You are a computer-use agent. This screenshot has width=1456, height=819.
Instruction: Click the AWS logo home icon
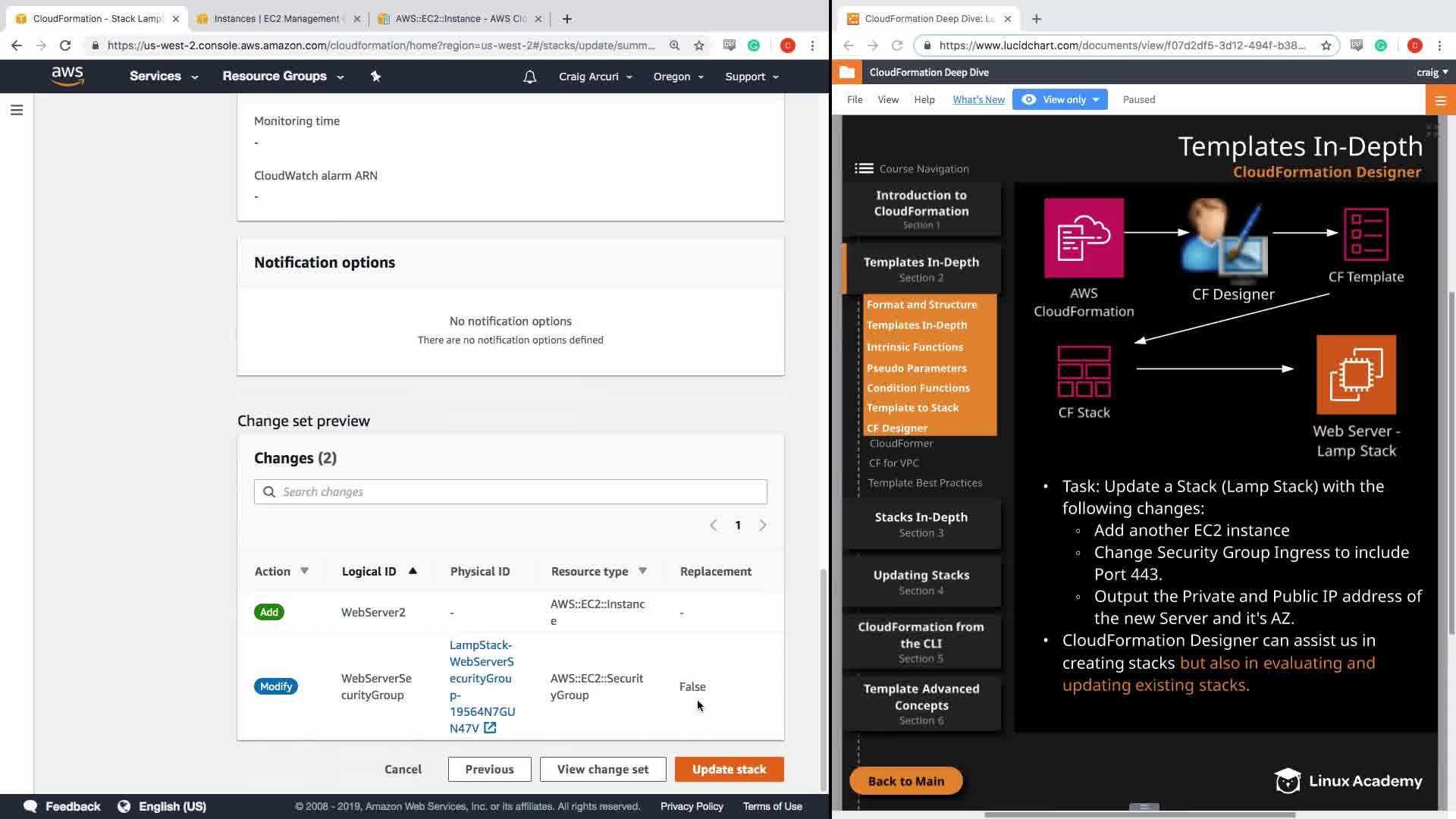click(x=67, y=76)
